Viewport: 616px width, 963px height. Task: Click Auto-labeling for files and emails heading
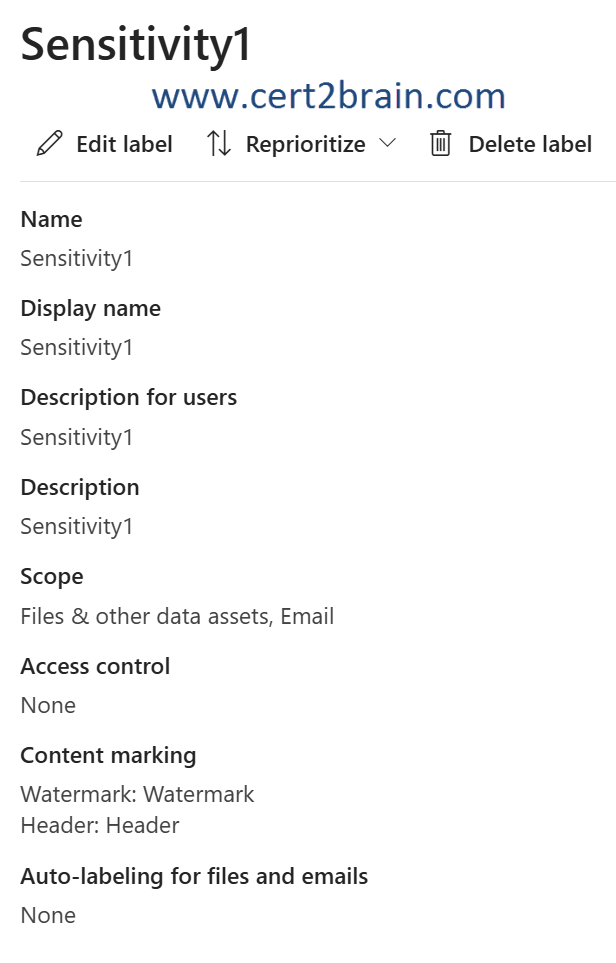tap(194, 876)
